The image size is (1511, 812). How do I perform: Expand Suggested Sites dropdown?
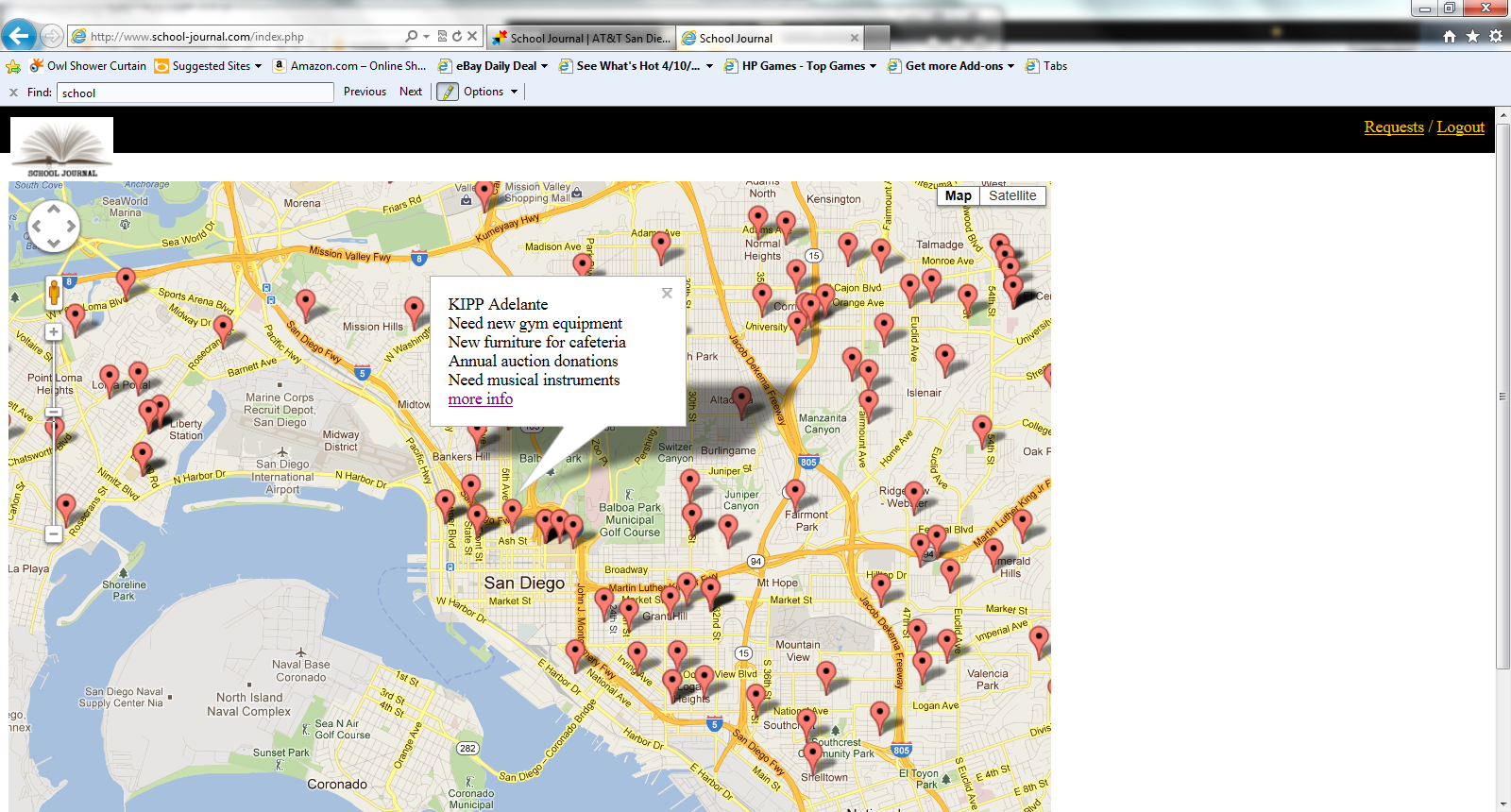click(x=258, y=66)
